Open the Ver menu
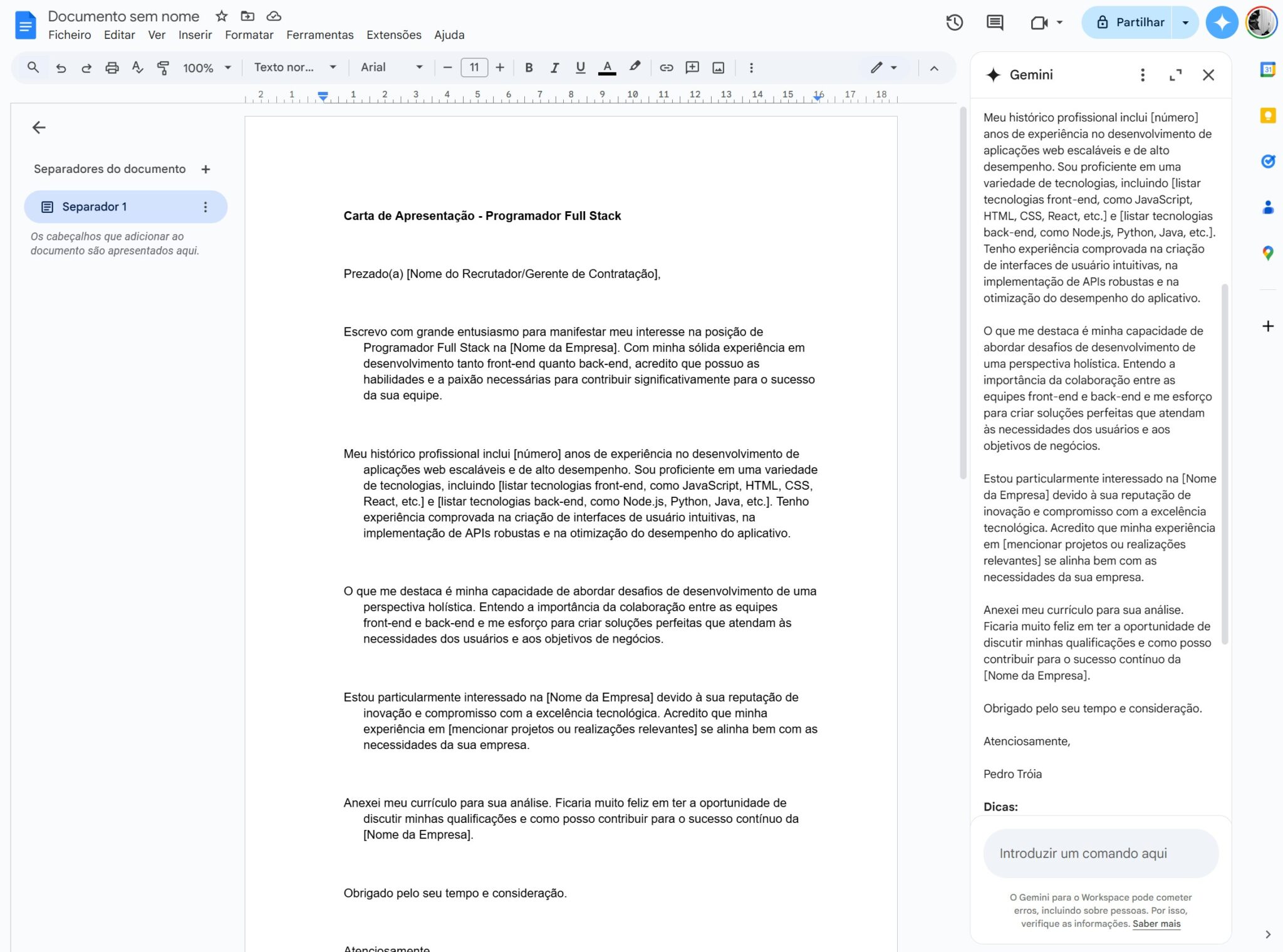 click(x=157, y=35)
